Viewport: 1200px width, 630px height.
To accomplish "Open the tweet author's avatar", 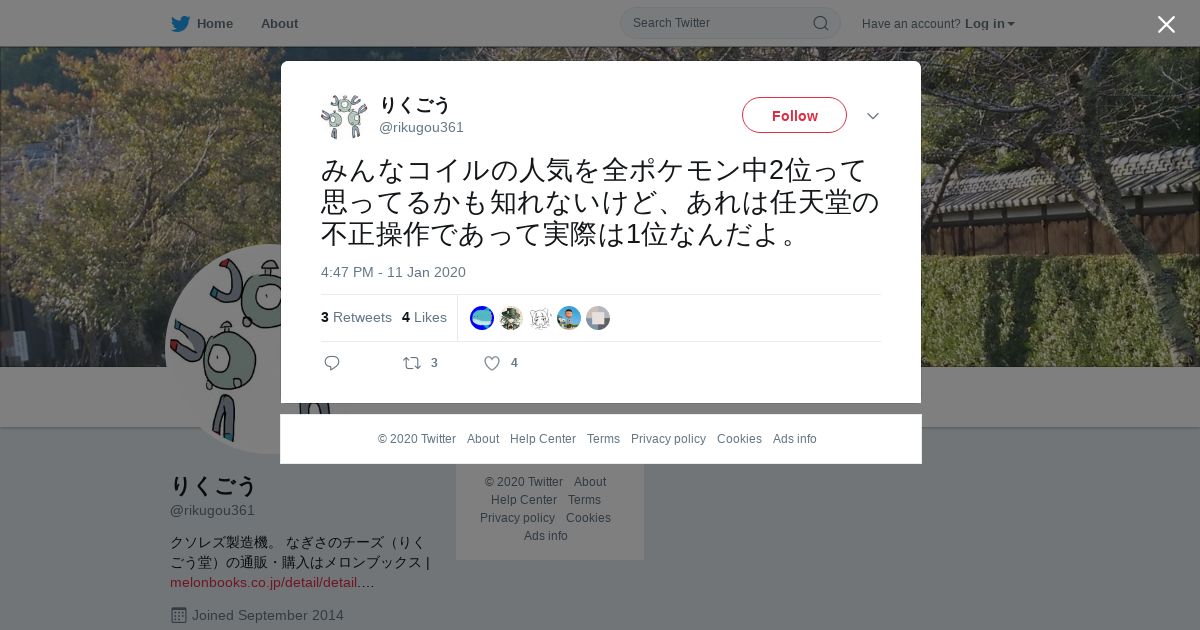I will click(344, 116).
